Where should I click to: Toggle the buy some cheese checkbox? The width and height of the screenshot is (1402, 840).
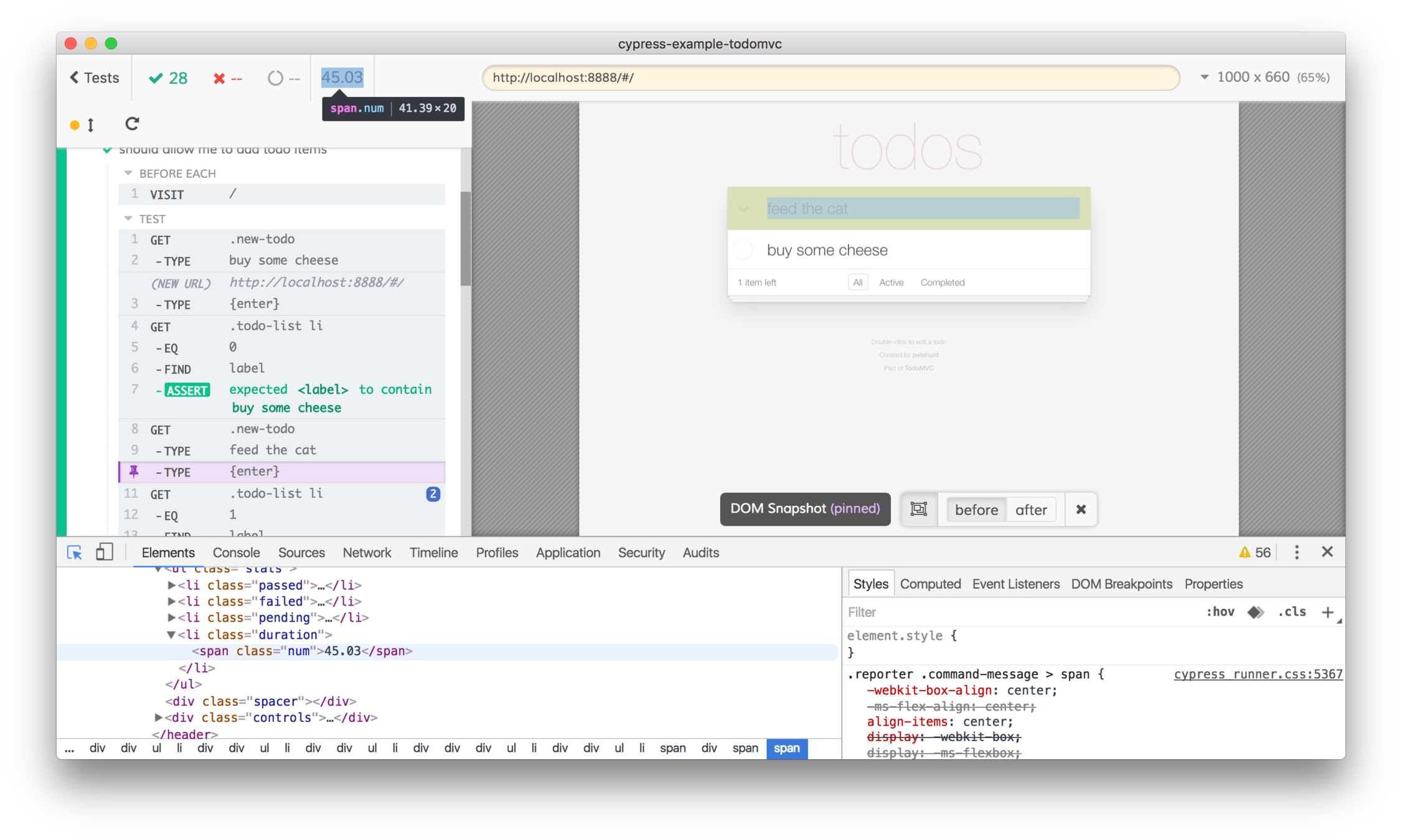click(x=743, y=250)
